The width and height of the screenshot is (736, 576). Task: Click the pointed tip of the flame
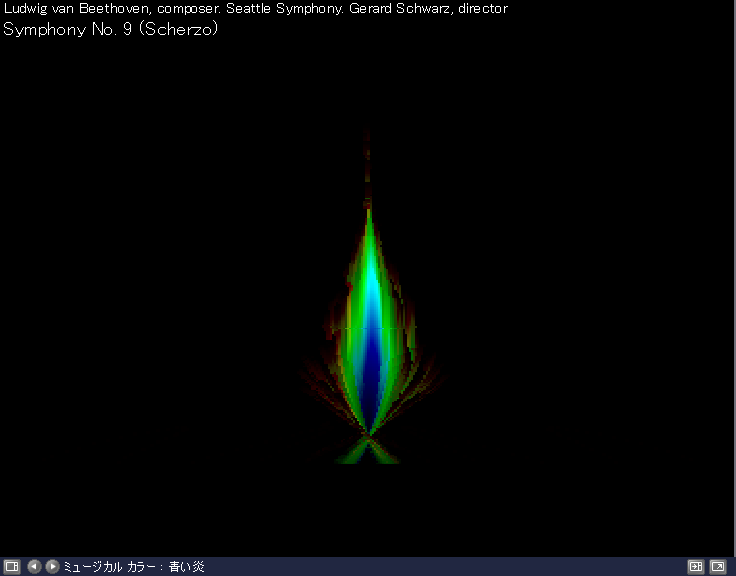point(369,212)
